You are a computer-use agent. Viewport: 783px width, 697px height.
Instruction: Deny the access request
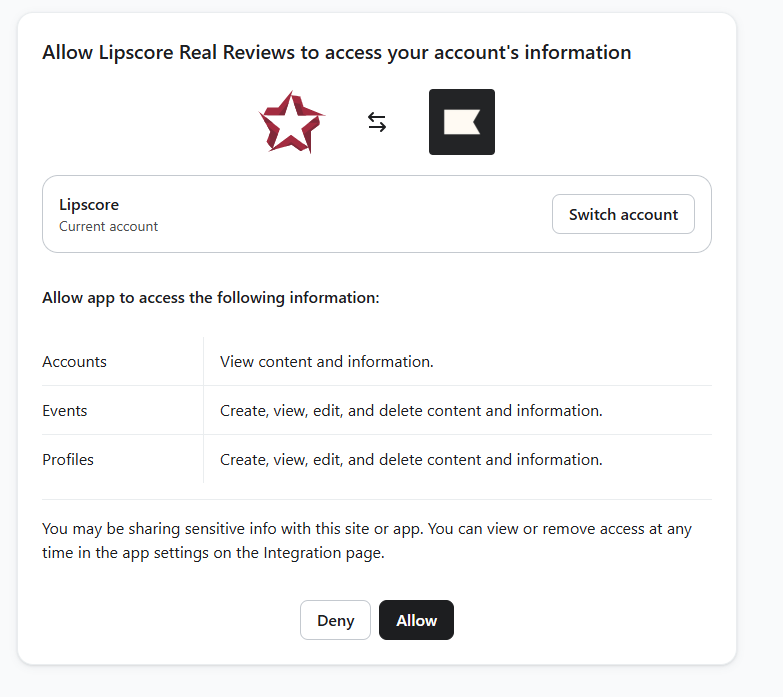(335, 620)
